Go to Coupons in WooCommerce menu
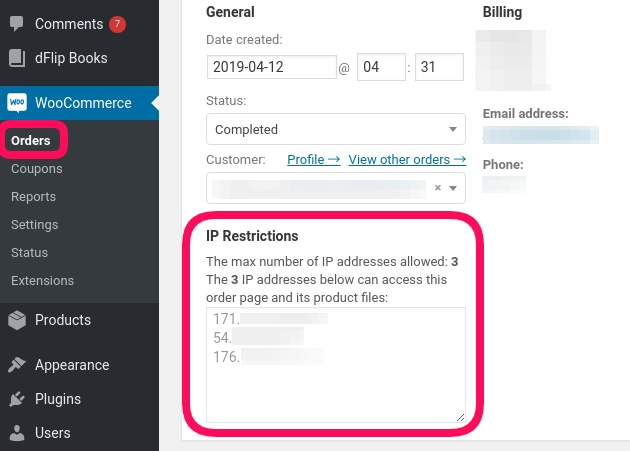630x451 pixels. [36, 169]
